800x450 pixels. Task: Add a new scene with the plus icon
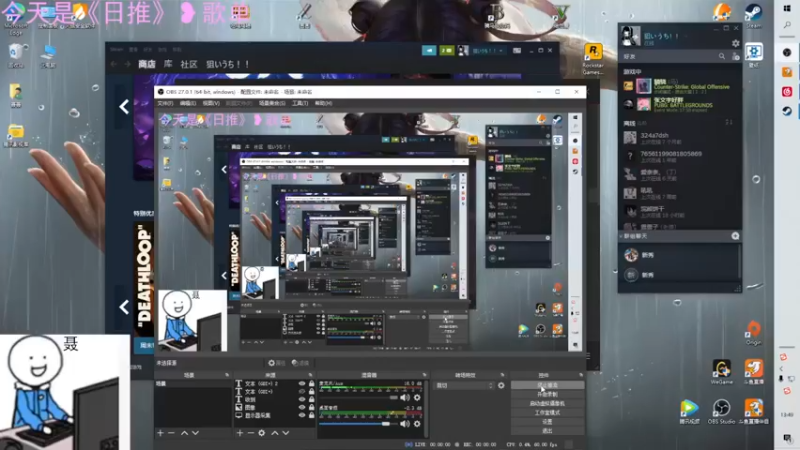(x=160, y=433)
